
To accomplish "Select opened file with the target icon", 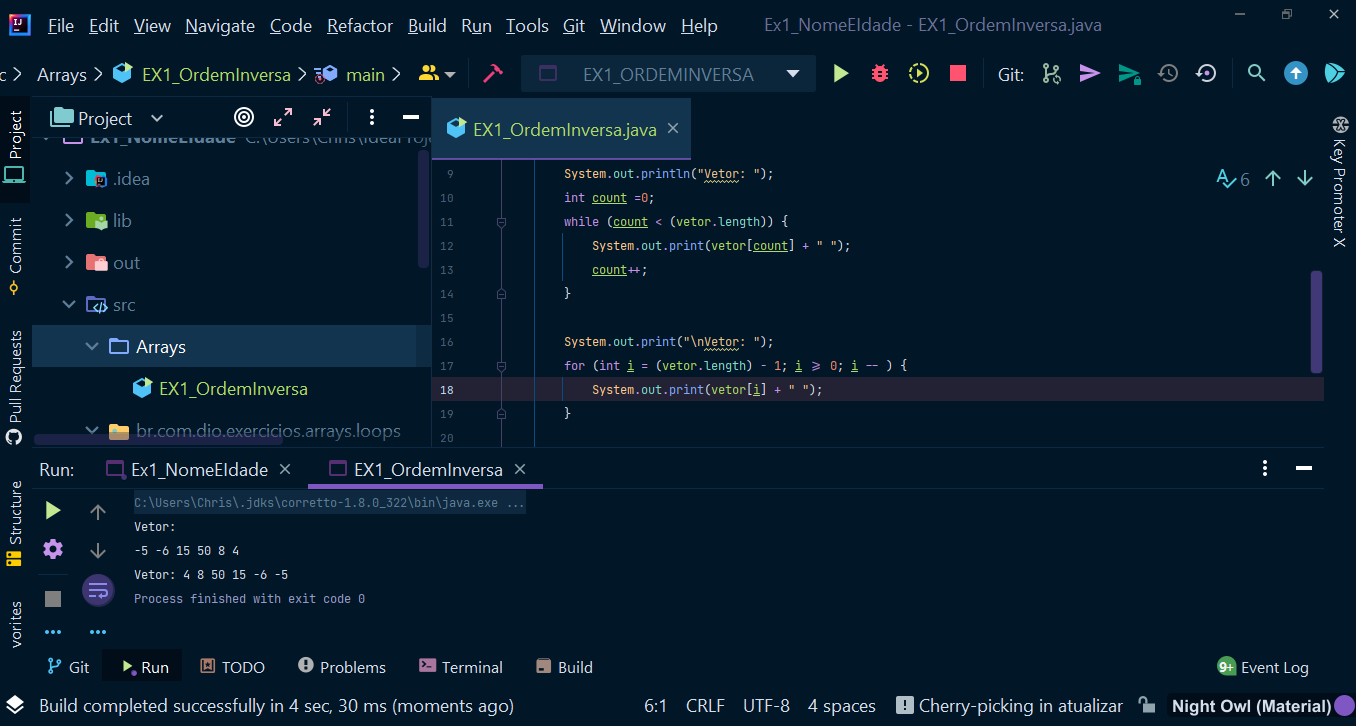I will tap(244, 117).
